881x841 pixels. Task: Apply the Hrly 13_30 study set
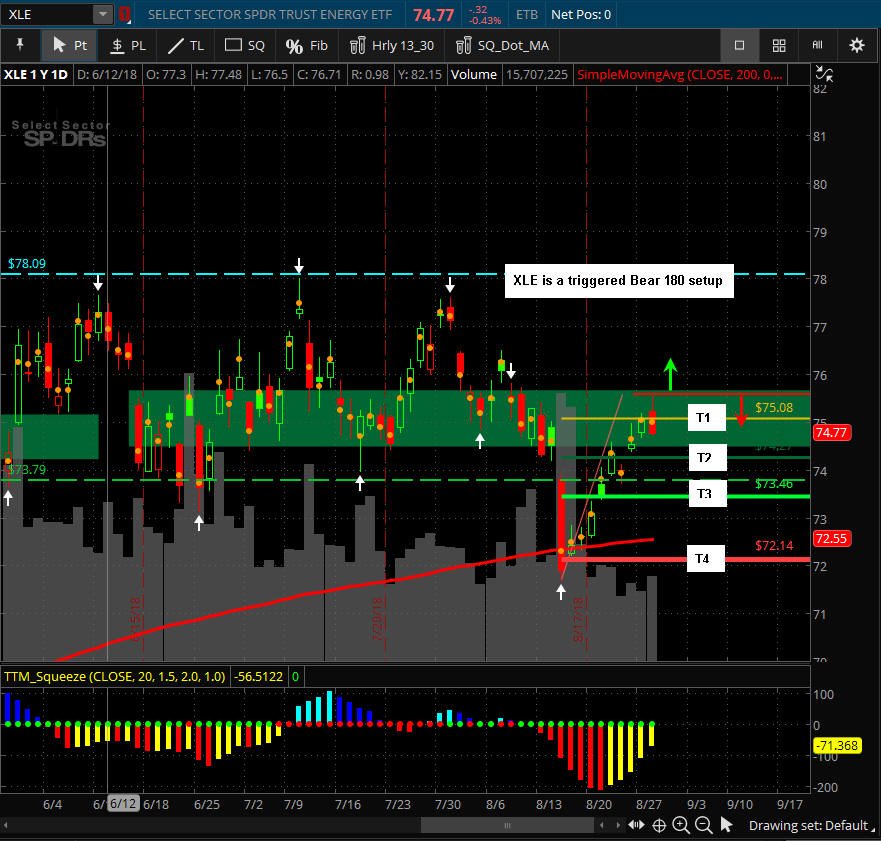[392, 46]
